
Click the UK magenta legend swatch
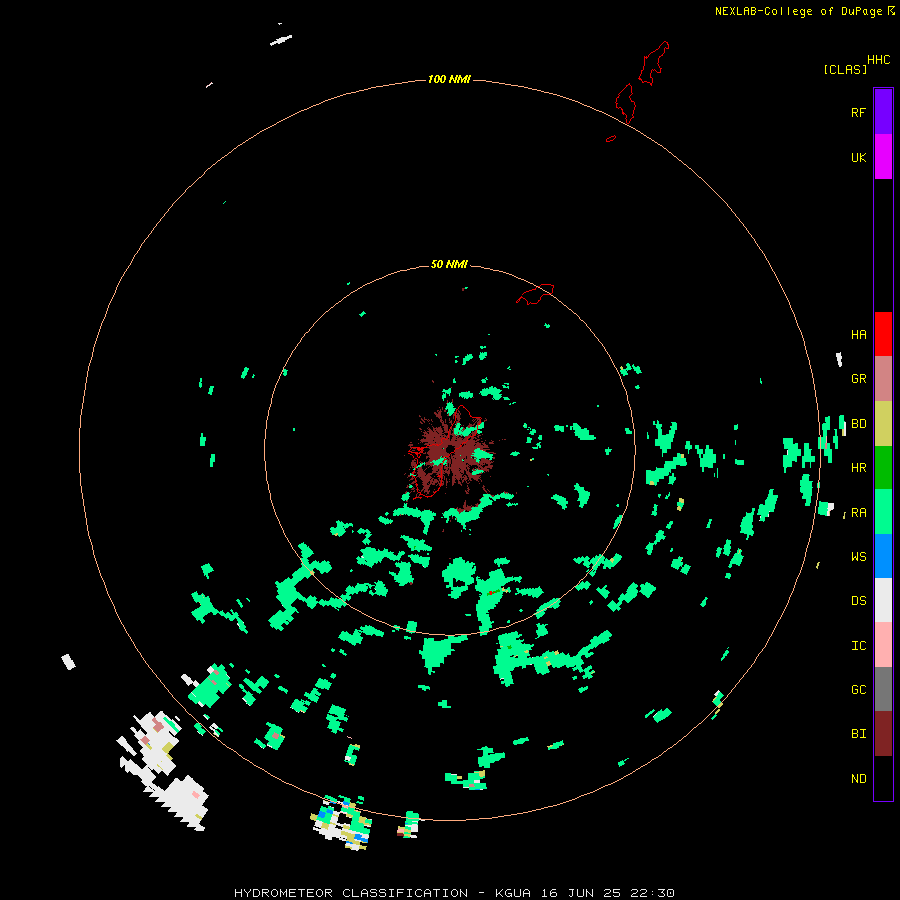tap(883, 157)
